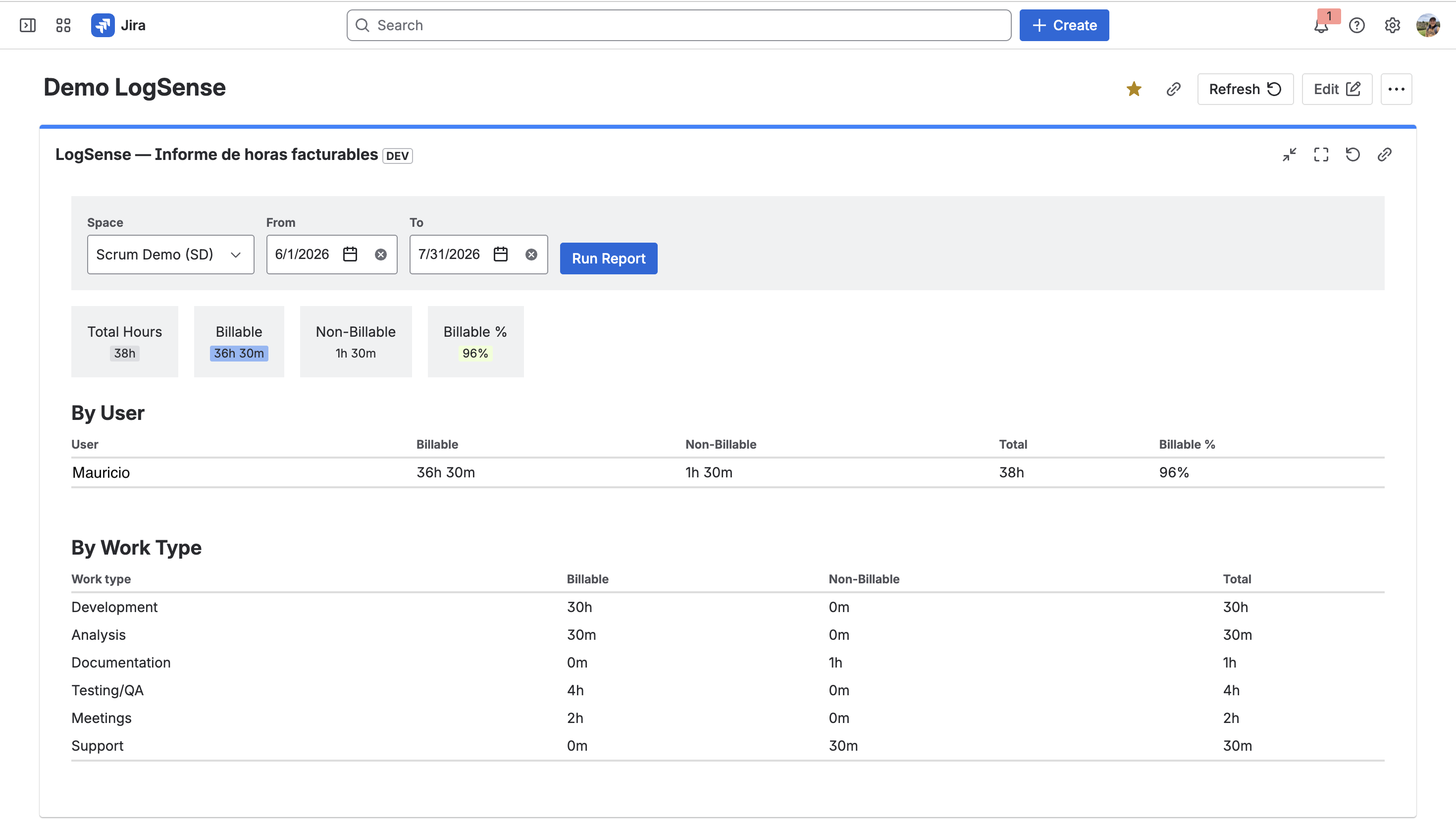Viewport: 1456px width, 825px height.
Task: Open the To date calendar picker
Action: pyautogui.click(x=500, y=255)
